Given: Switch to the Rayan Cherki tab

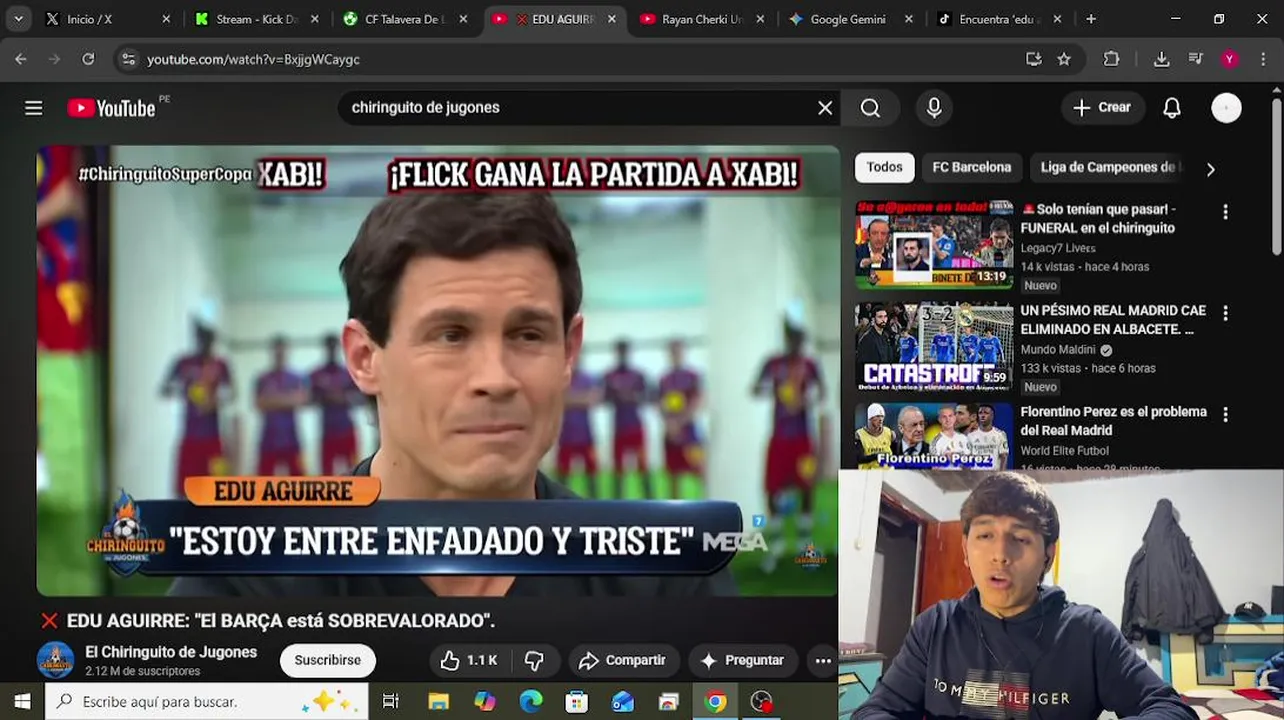Looking at the screenshot, I should [702, 19].
